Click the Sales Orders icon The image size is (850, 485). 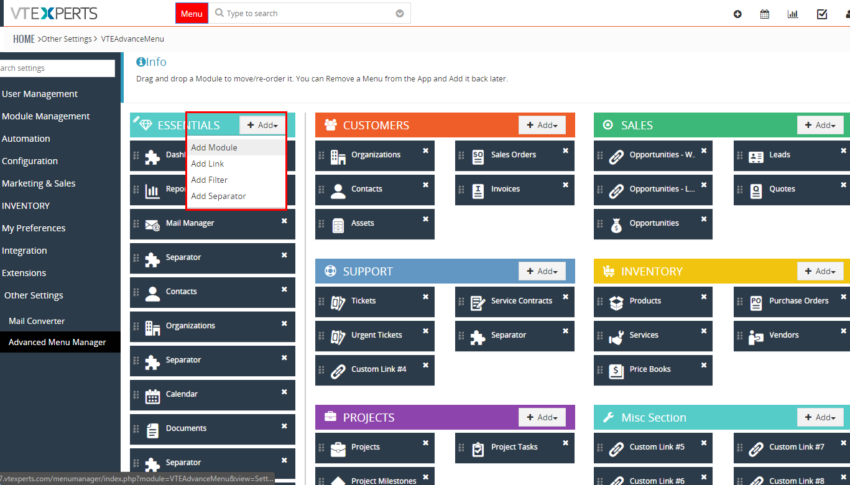pyautogui.click(x=478, y=157)
